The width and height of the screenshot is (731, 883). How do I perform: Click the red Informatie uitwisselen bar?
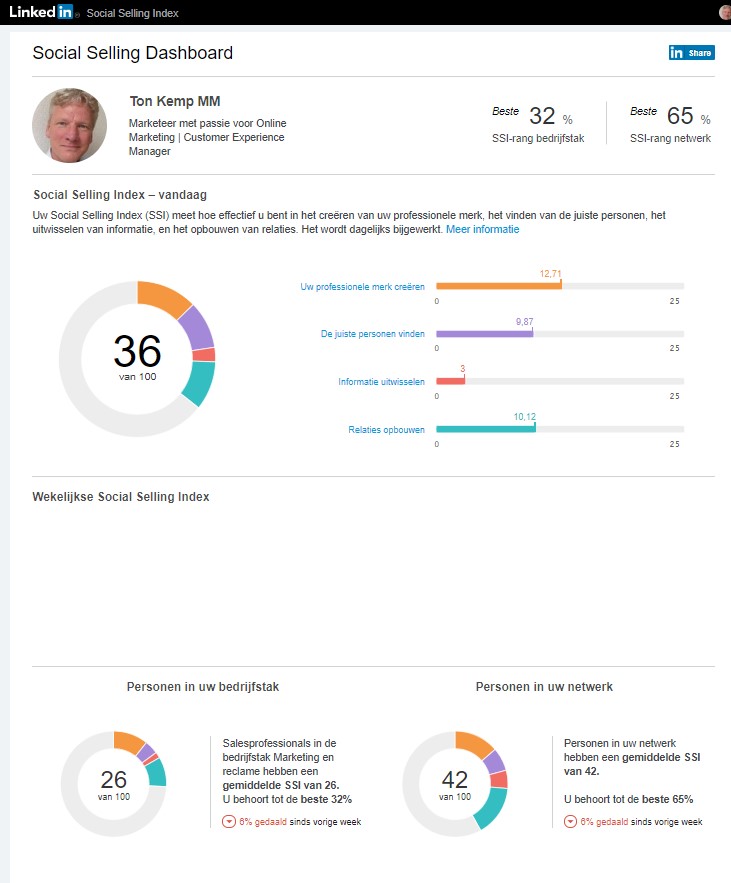click(450, 381)
